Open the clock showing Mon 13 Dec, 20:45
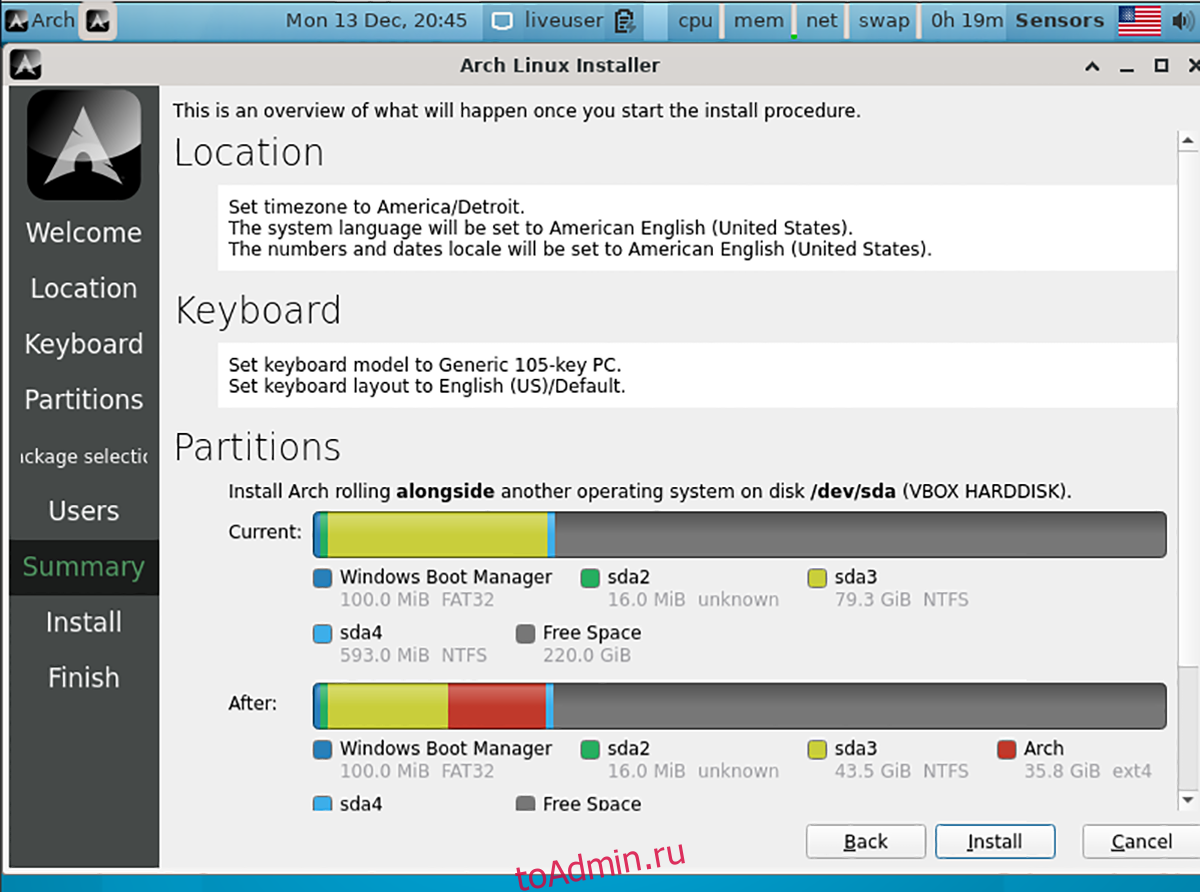Image resolution: width=1200 pixels, height=892 pixels. click(x=376, y=20)
